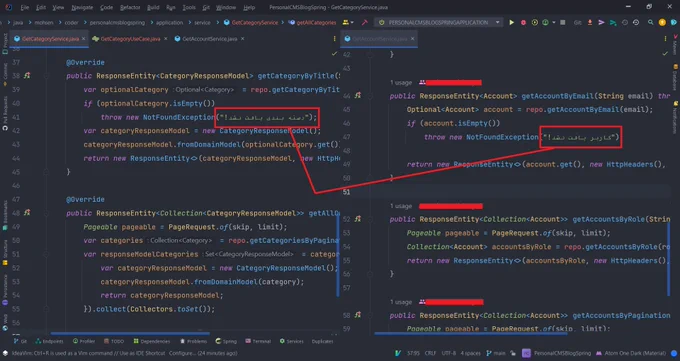Open the Pull Requests tool window
680x361 pixels.
tap(5, 114)
